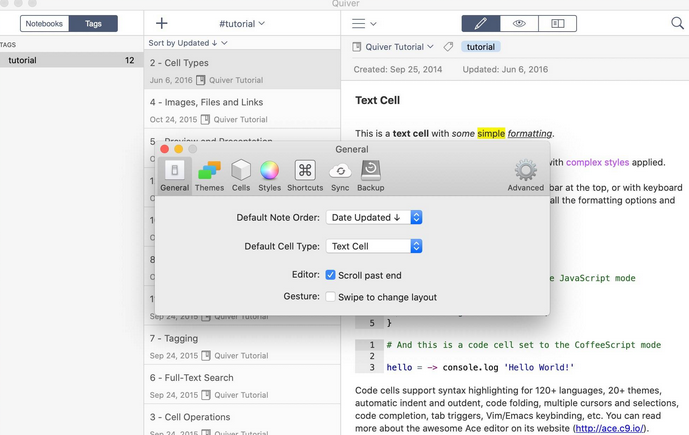The width and height of the screenshot is (689, 435).
Task: Select note 2 - Cell Types
Action: click(242, 69)
